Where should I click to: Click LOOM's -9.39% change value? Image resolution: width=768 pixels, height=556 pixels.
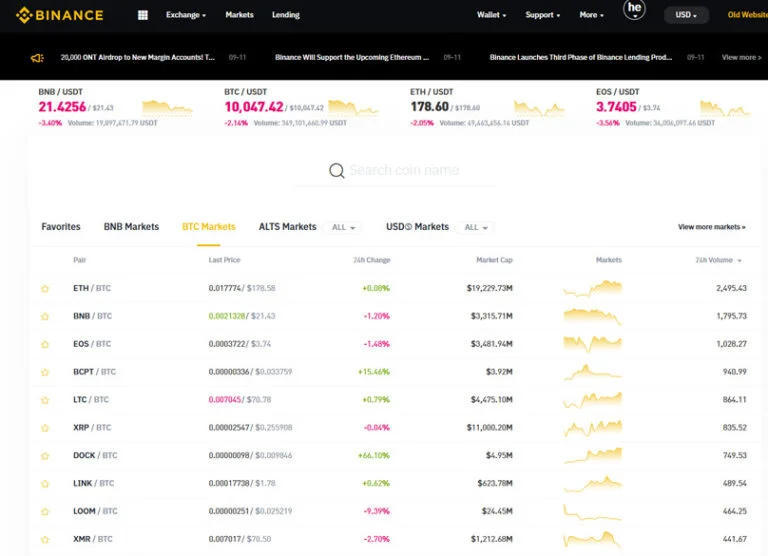click(x=377, y=511)
